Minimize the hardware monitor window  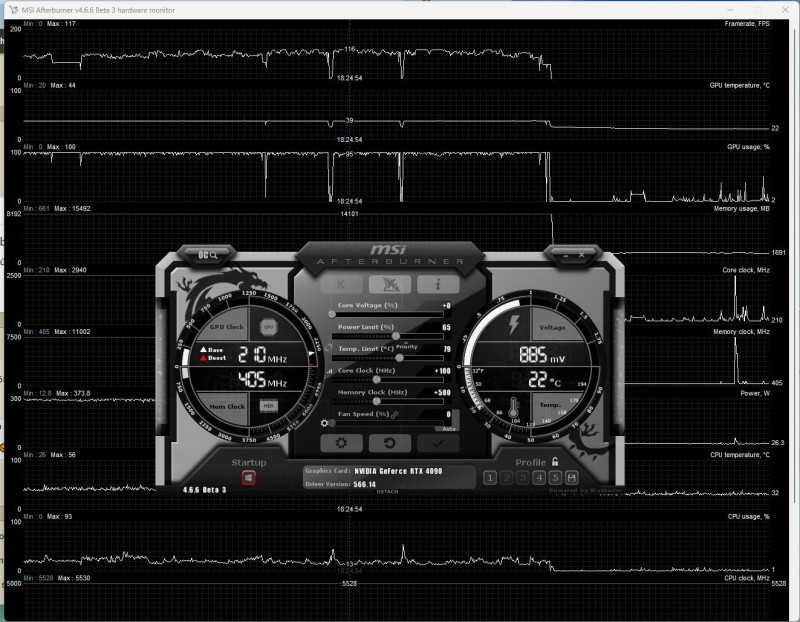[x=731, y=10]
